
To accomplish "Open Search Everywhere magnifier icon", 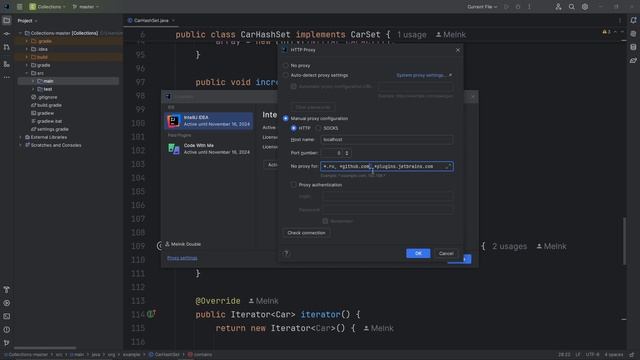I will point(571,7).
